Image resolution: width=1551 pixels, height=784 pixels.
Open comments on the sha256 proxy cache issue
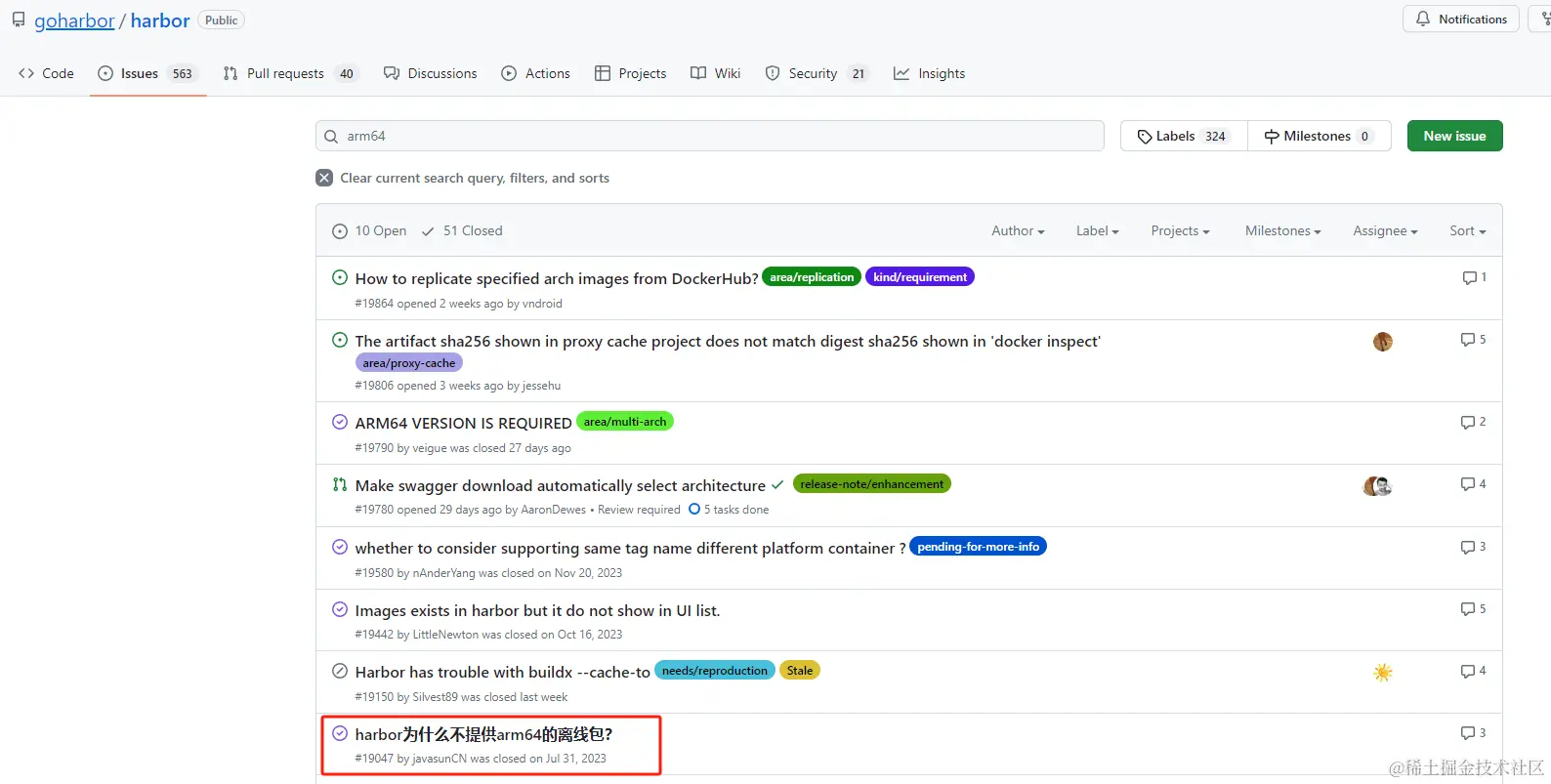point(1473,340)
